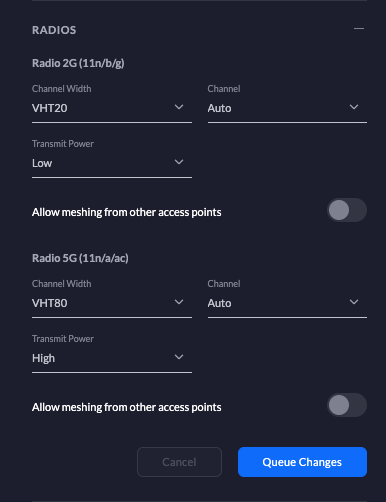Image resolution: width=386 pixels, height=502 pixels.
Task: Open the 5G Channel Auto dropdown
Action: pyautogui.click(x=287, y=303)
